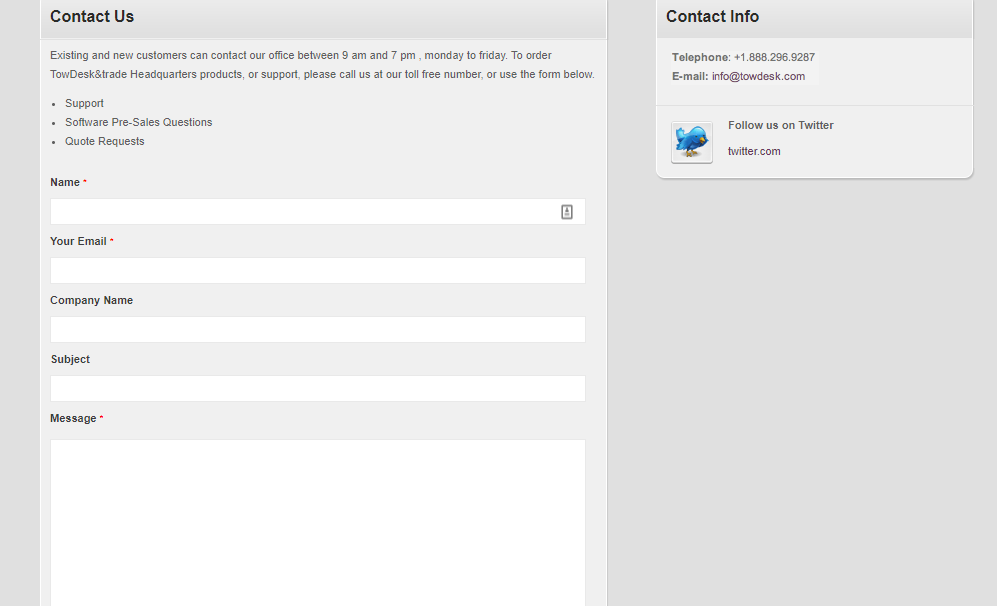Click the Message field label

click(x=73, y=418)
